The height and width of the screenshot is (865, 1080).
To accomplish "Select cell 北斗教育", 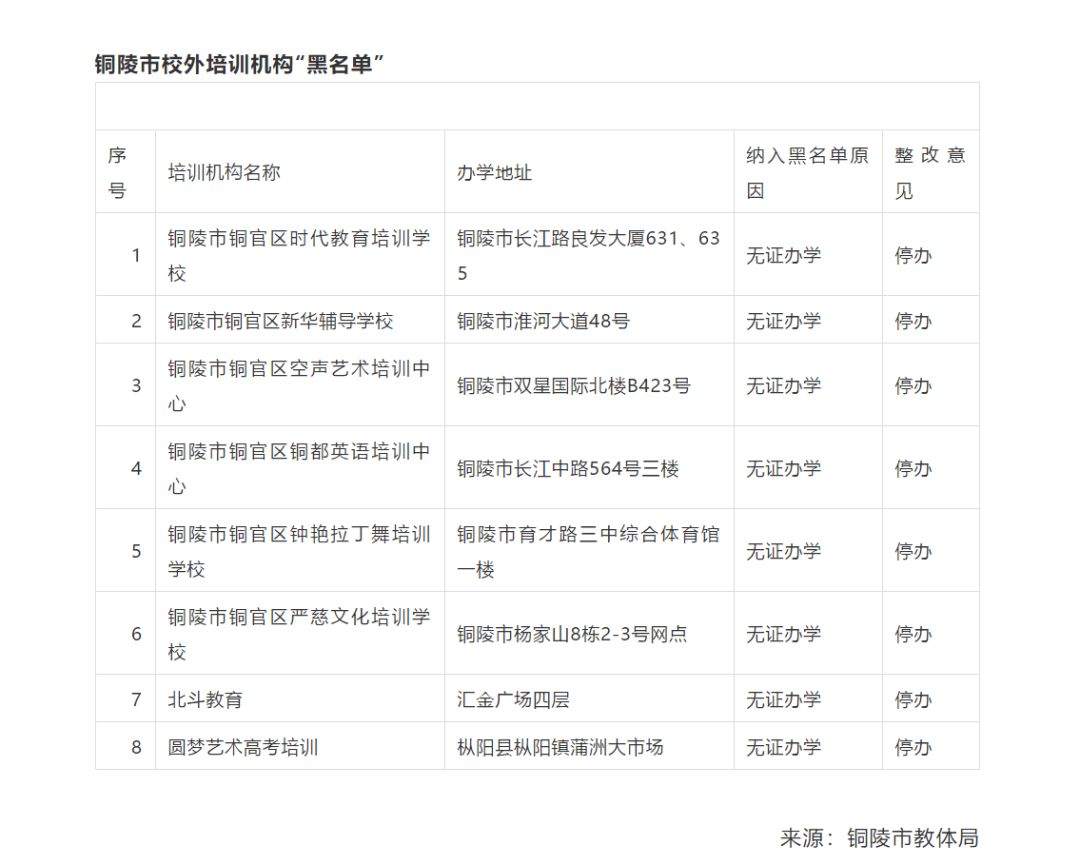I will (x=300, y=698).
